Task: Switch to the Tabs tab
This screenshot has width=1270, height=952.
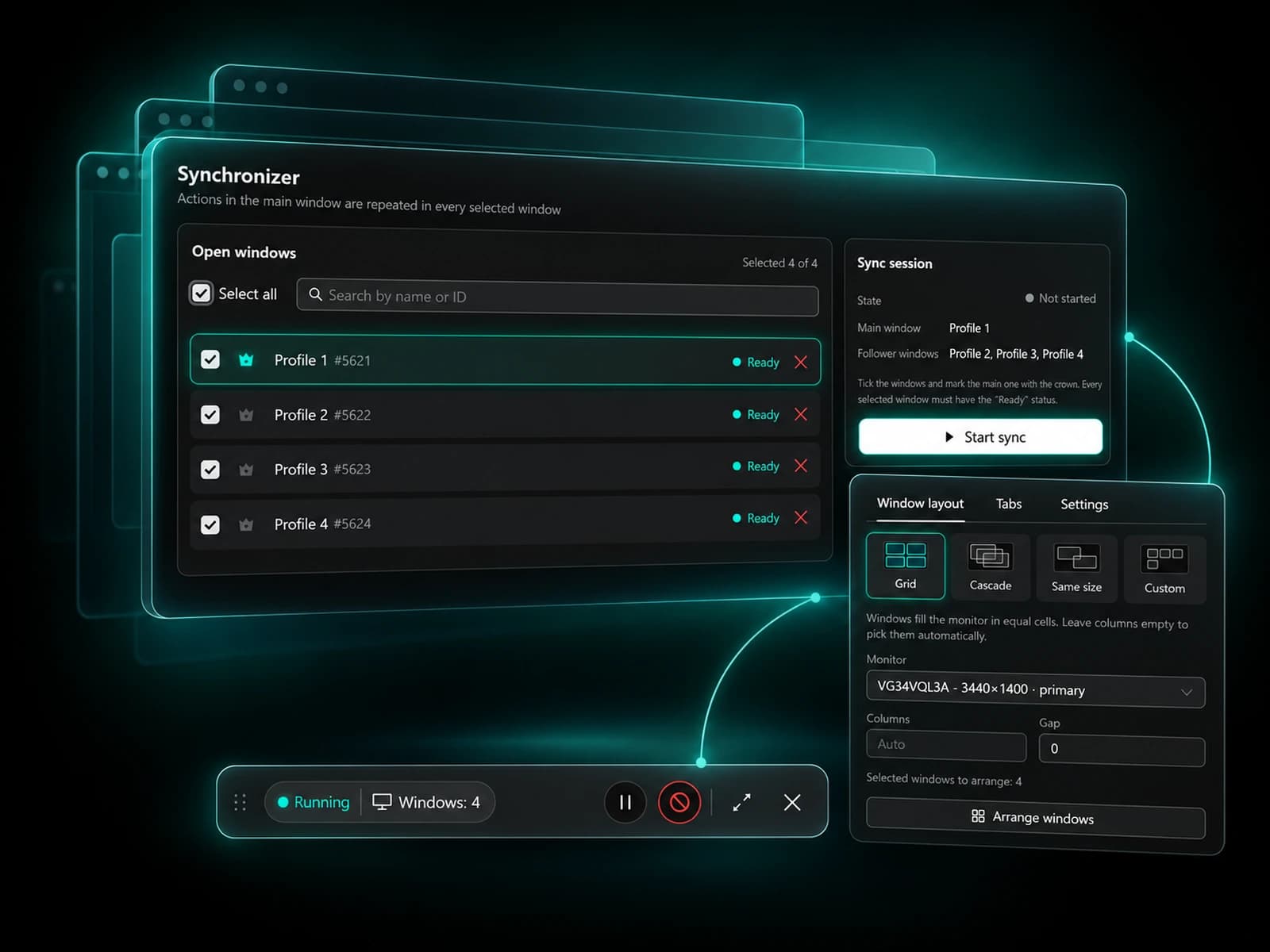Action: tap(1009, 504)
